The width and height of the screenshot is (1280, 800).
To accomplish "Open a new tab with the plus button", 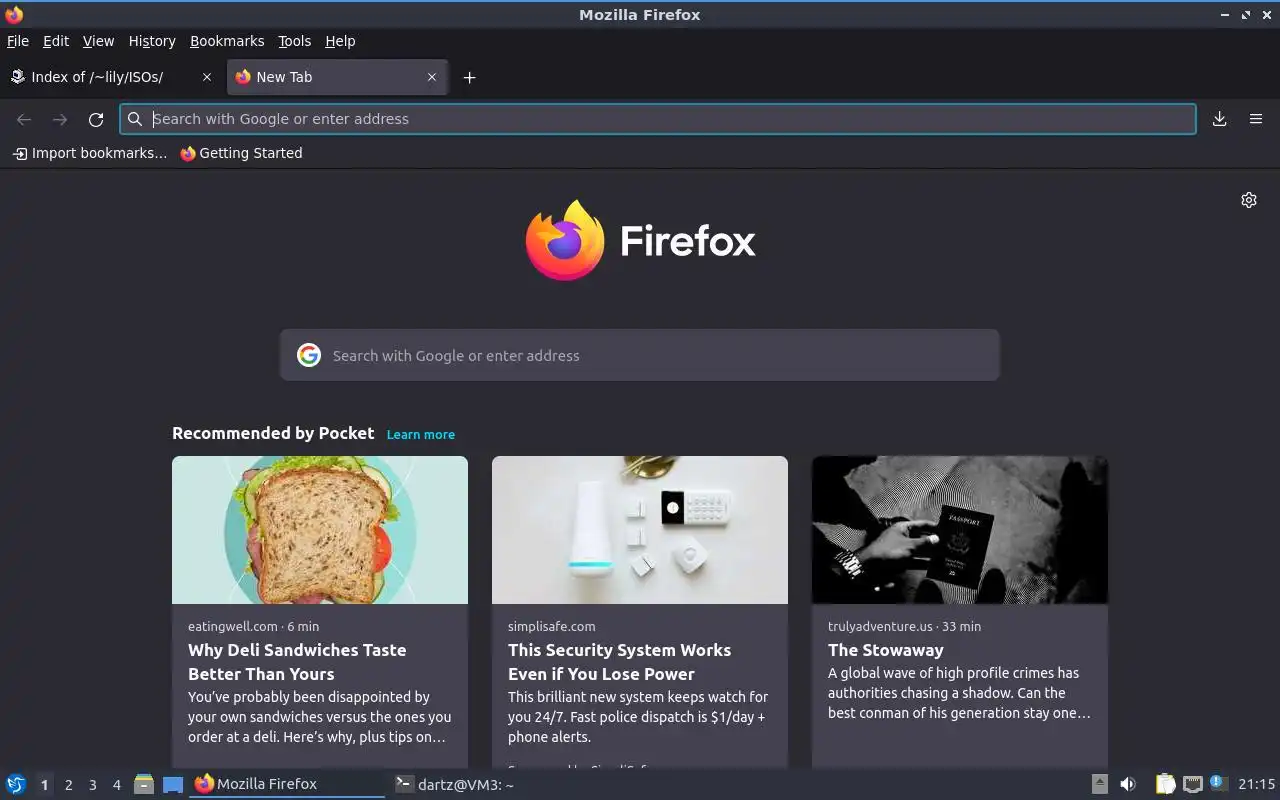I will [x=469, y=77].
